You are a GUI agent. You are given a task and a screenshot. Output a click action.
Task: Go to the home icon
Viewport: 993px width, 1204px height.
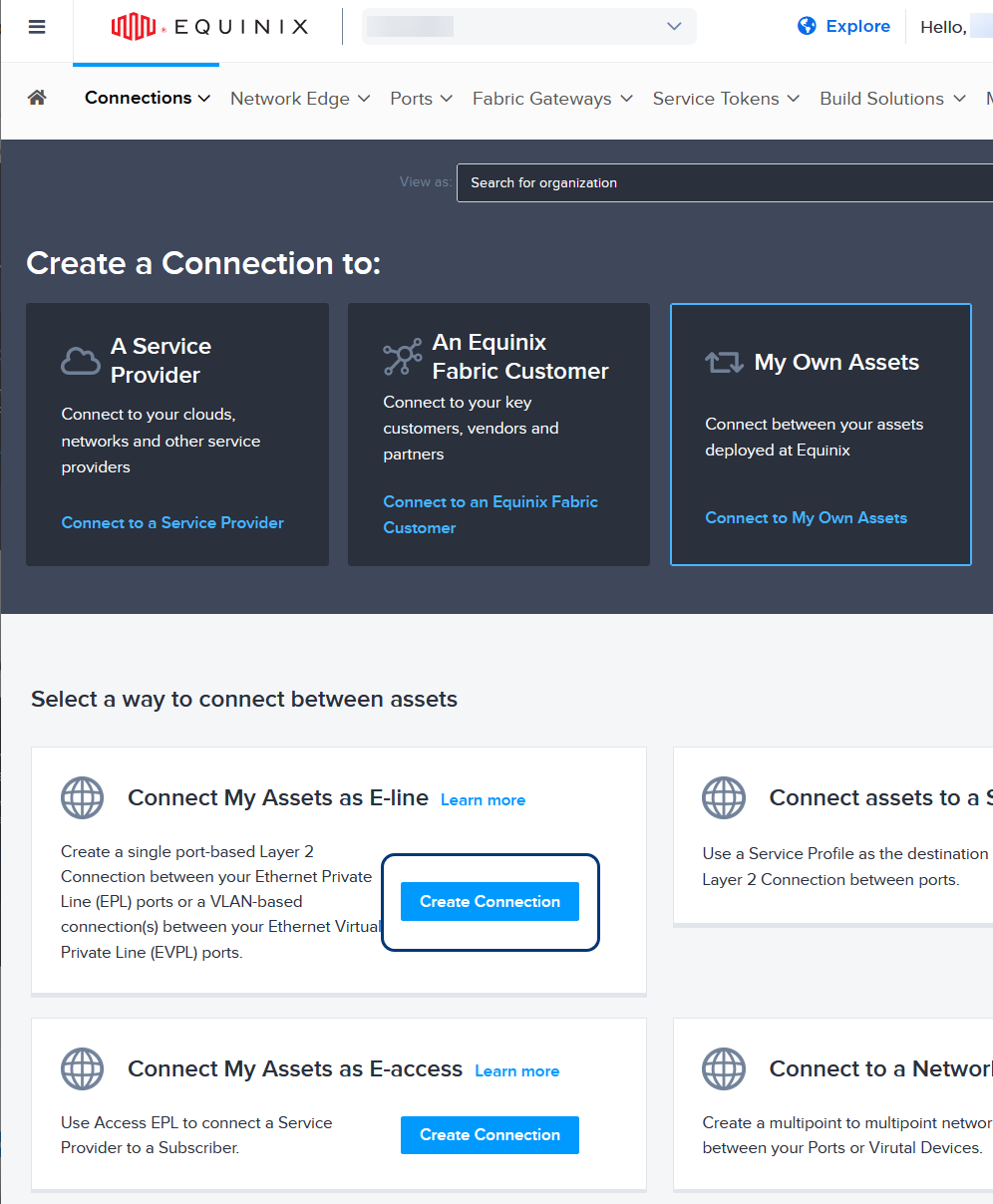[x=37, y=98]
